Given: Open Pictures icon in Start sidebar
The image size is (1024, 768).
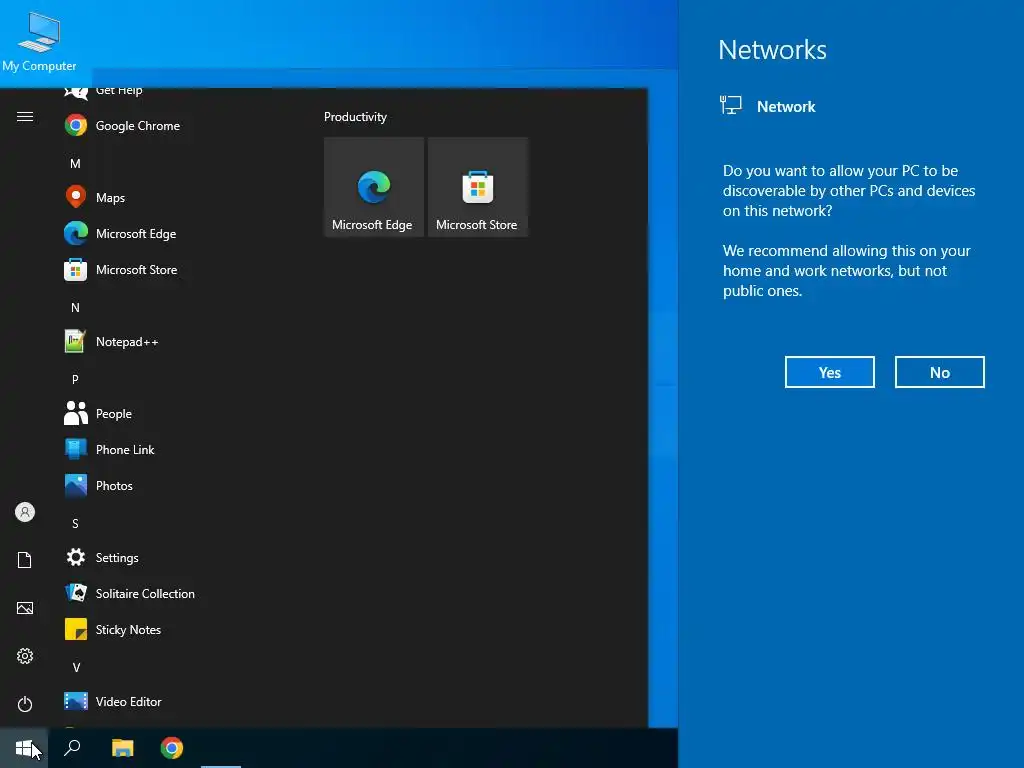Looking at the screenshot, I should 25,608.
